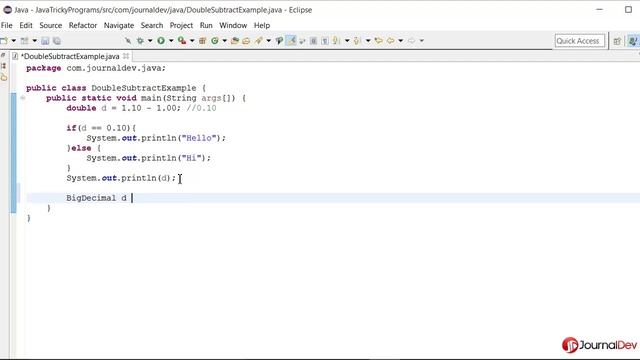Click the Eclipse logo in title bar

click(x=7, y=10)
